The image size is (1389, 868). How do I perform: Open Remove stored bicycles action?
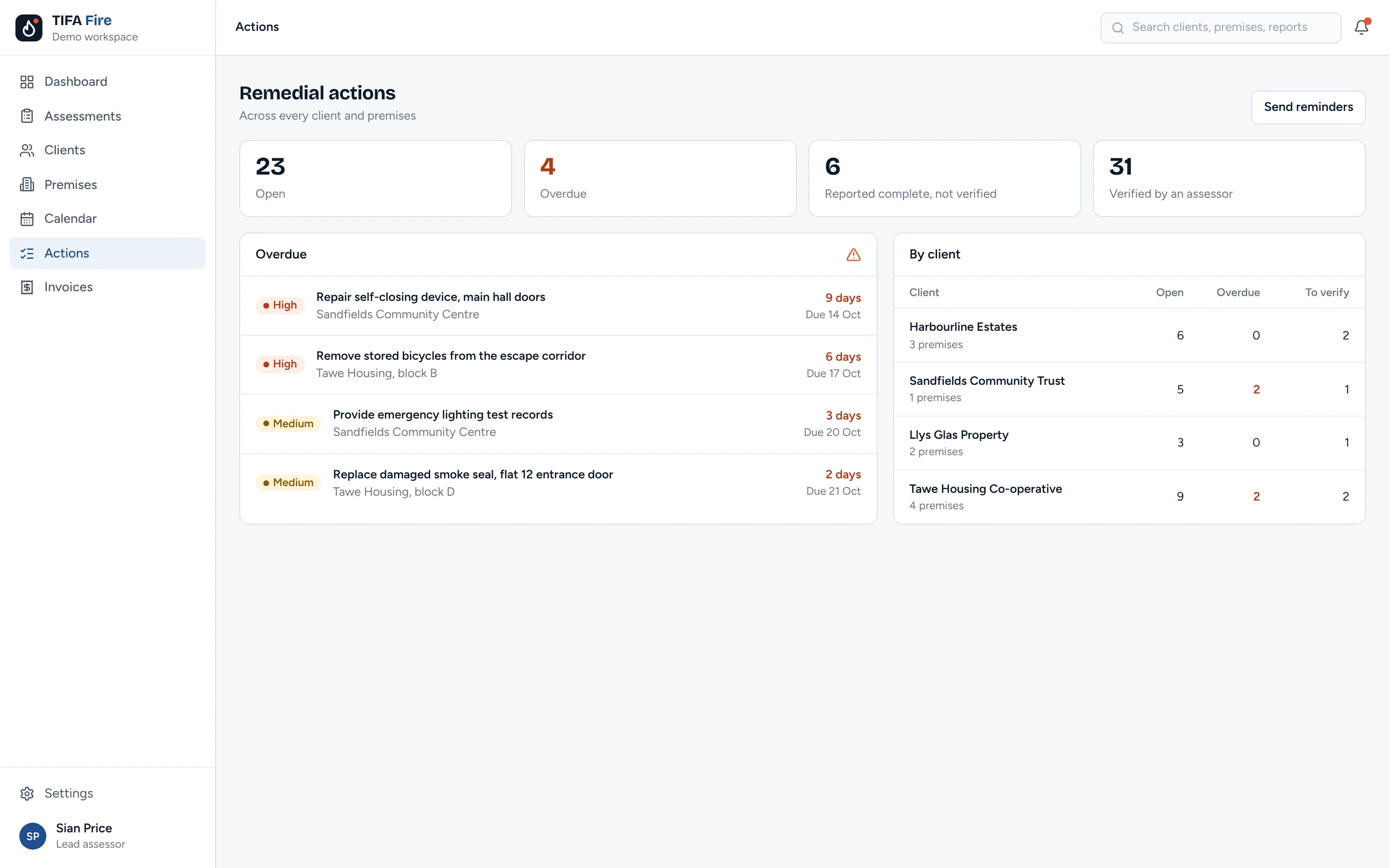[x=558, y=365]
